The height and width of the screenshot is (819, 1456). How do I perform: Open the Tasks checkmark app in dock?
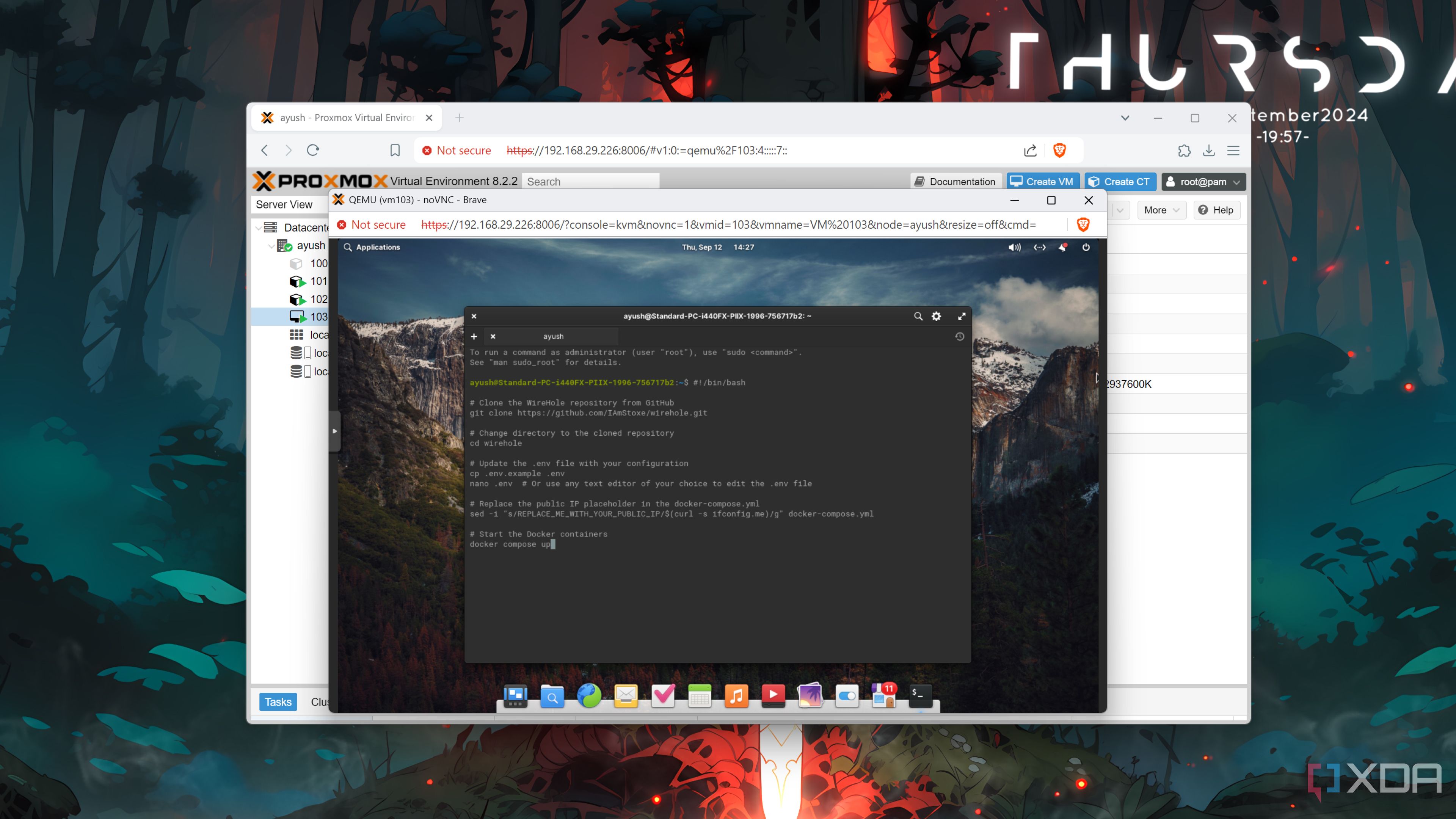[x=662, y=696]
